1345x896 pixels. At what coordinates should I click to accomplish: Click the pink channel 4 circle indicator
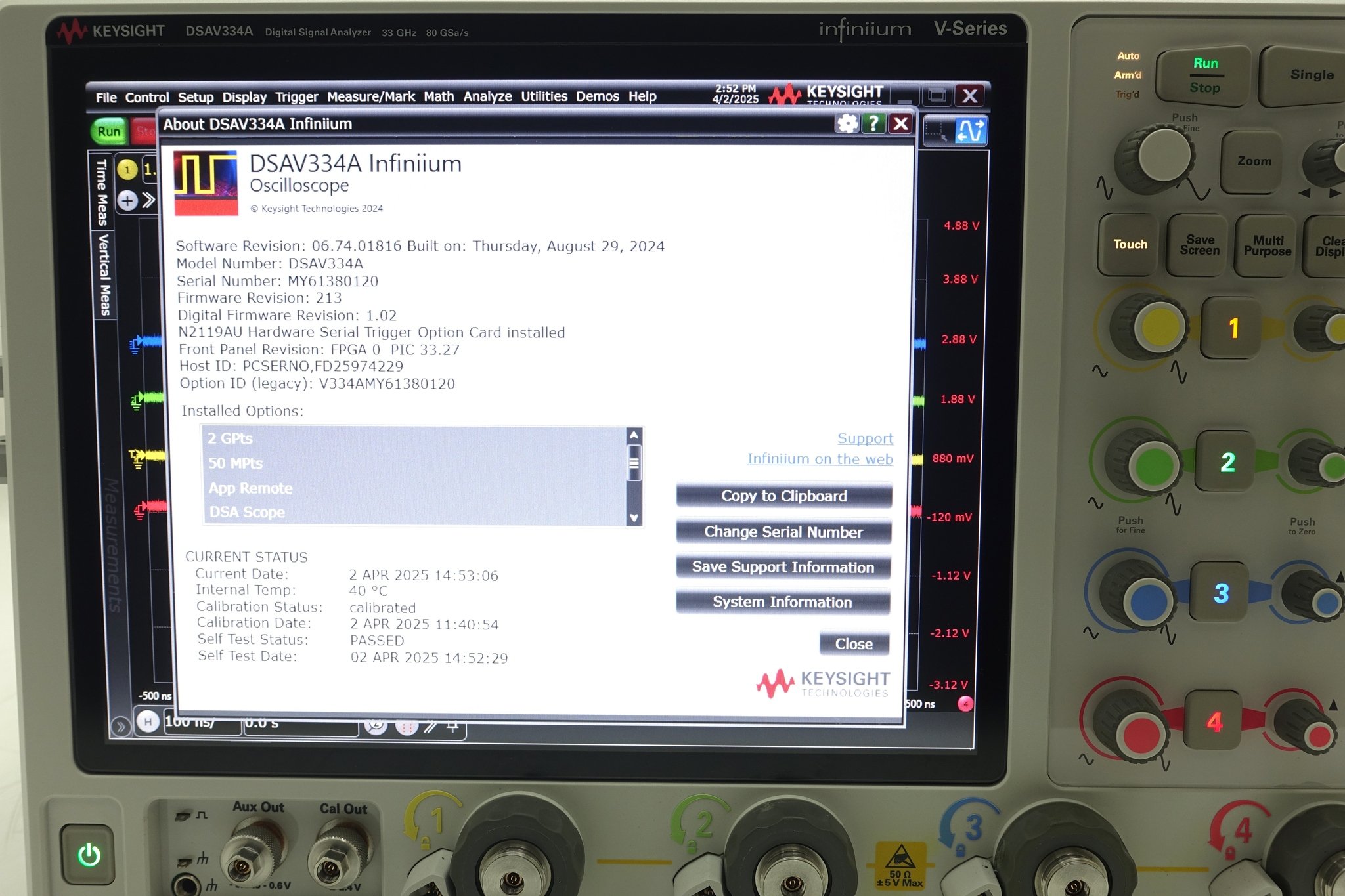coord(965,704)
